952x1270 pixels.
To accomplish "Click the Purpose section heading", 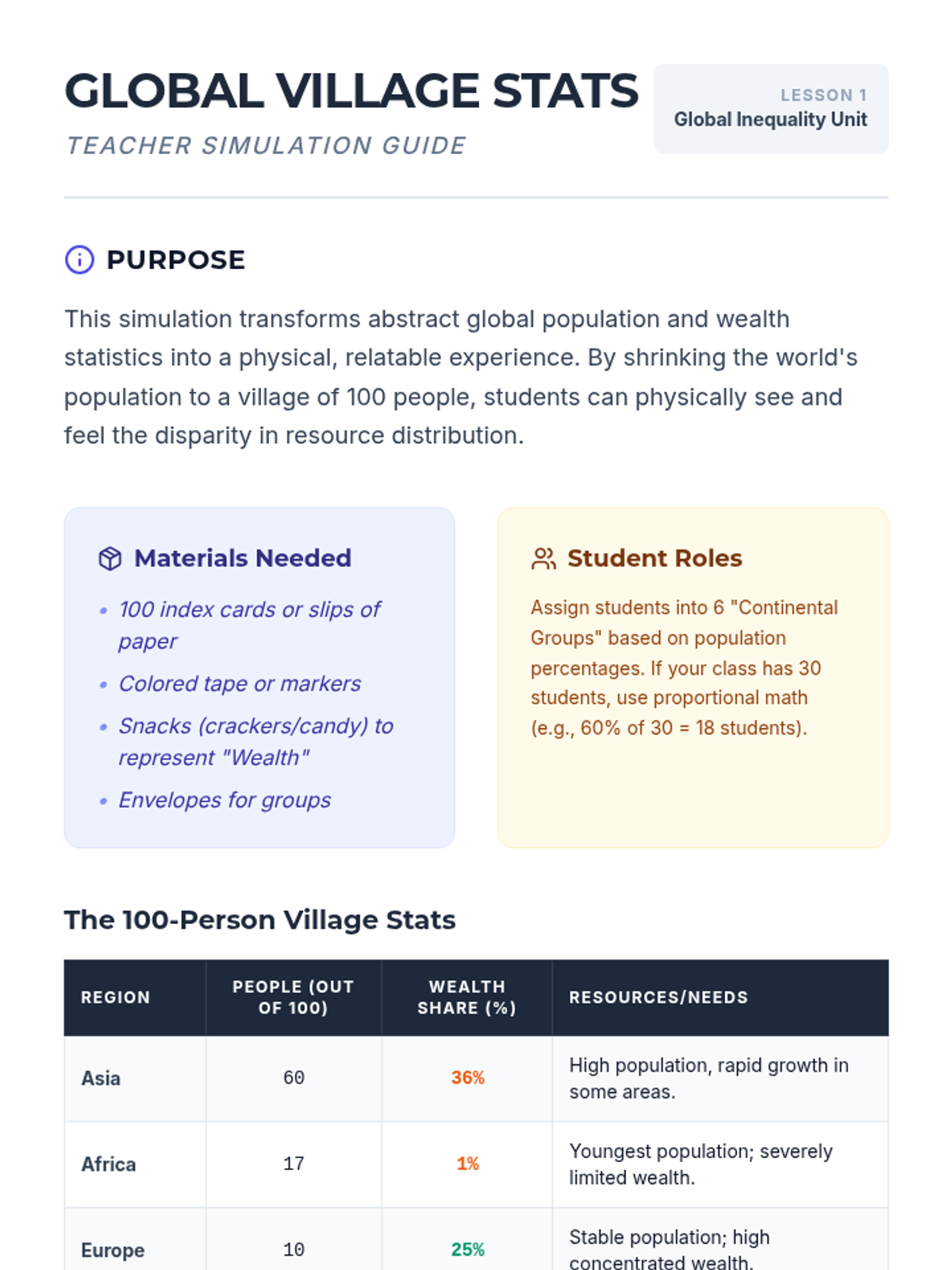I will pos(175,260).
